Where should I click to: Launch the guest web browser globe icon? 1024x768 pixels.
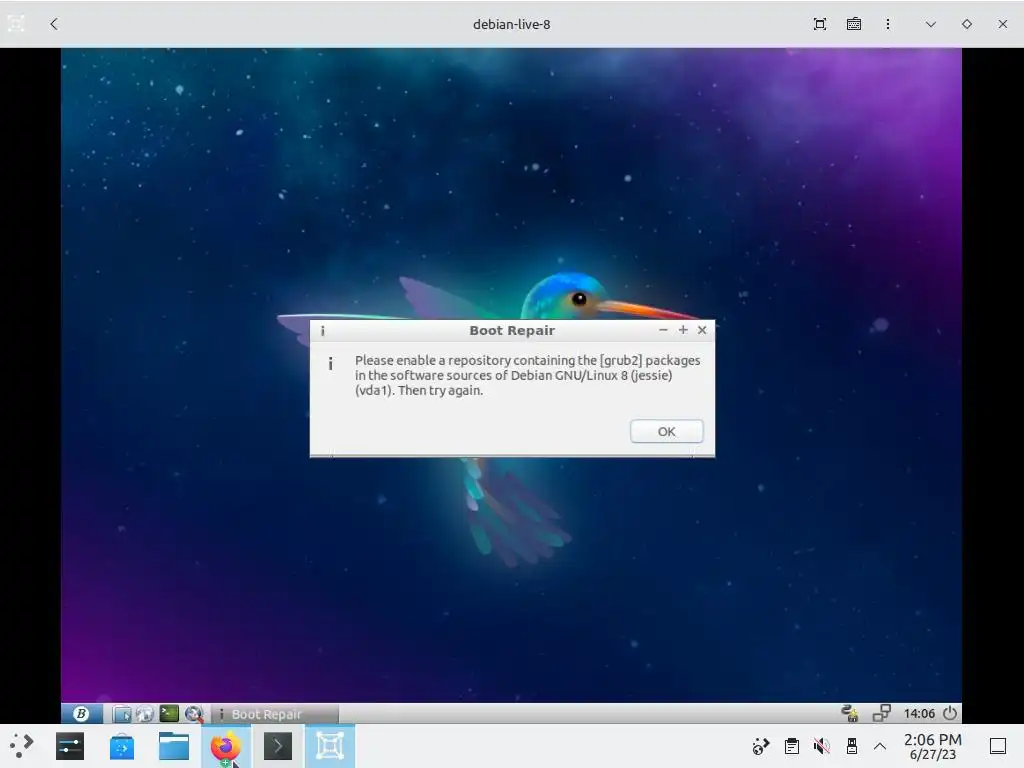pos(145,714)
